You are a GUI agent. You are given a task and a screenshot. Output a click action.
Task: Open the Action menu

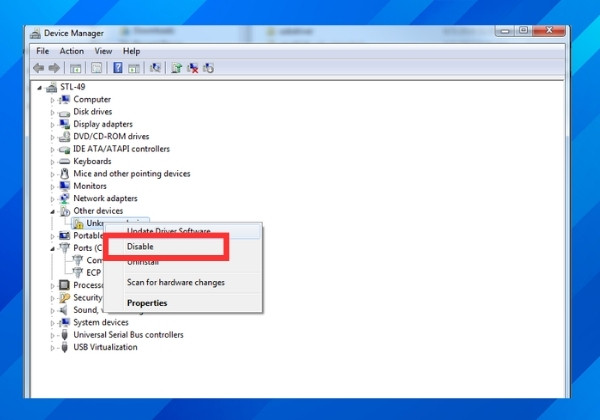click(72, 51)
